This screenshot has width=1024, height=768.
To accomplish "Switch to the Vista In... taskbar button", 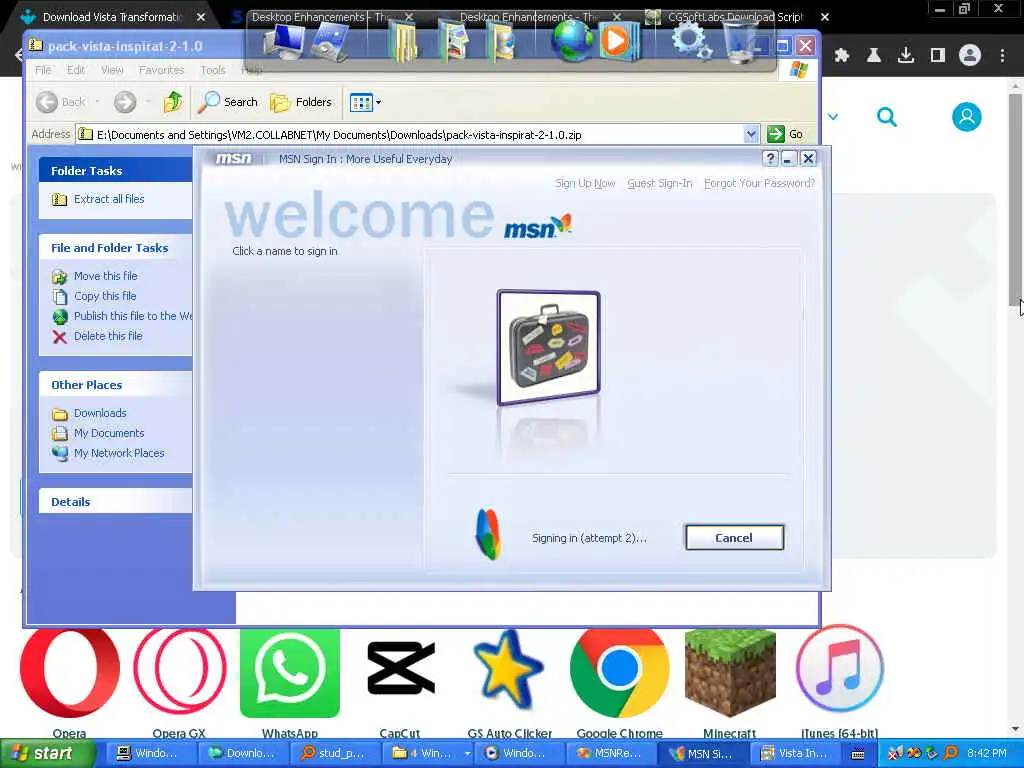I will coord(794,754).
